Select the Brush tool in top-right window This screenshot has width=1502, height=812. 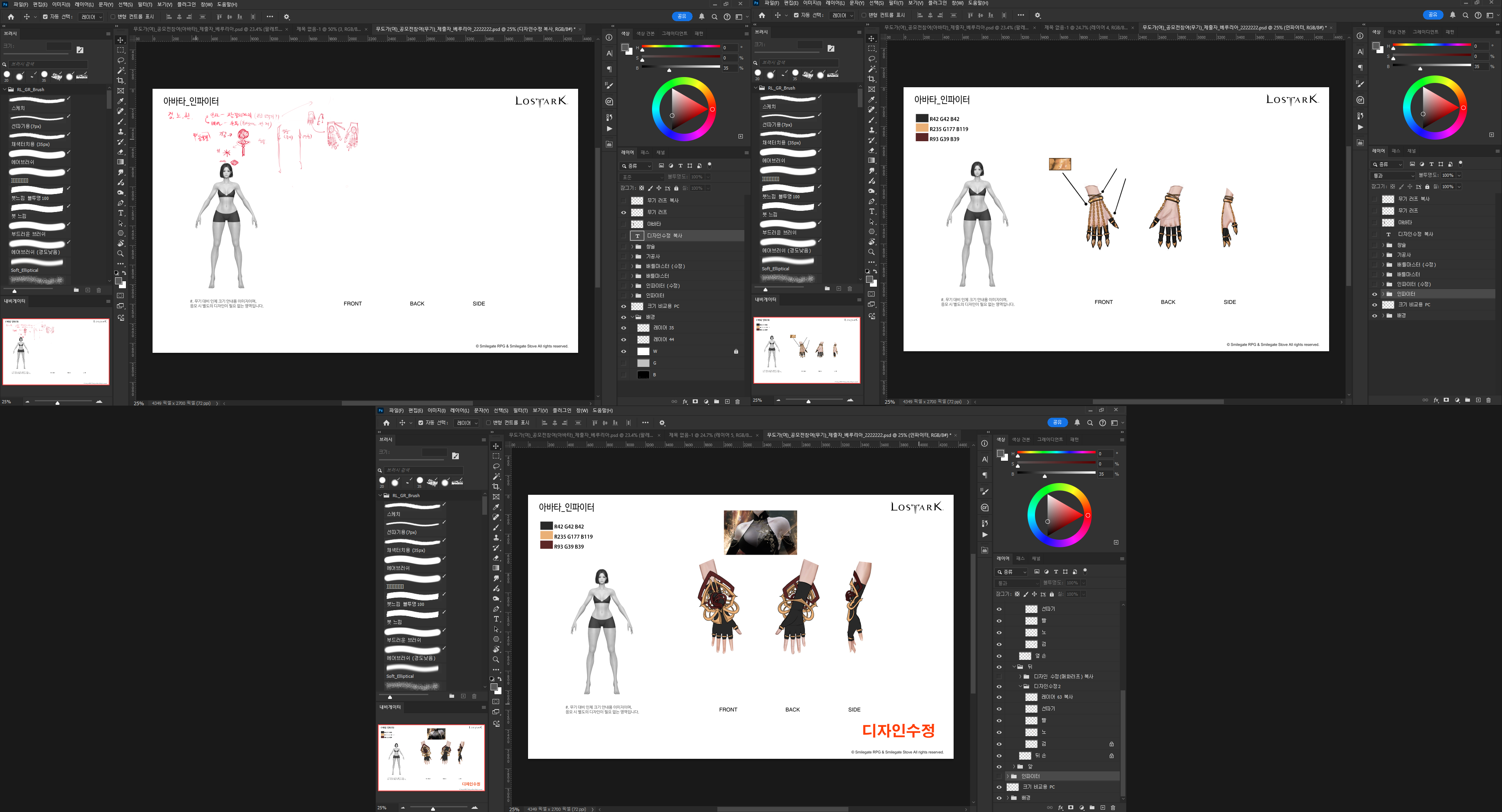click(x=872, y=120)
